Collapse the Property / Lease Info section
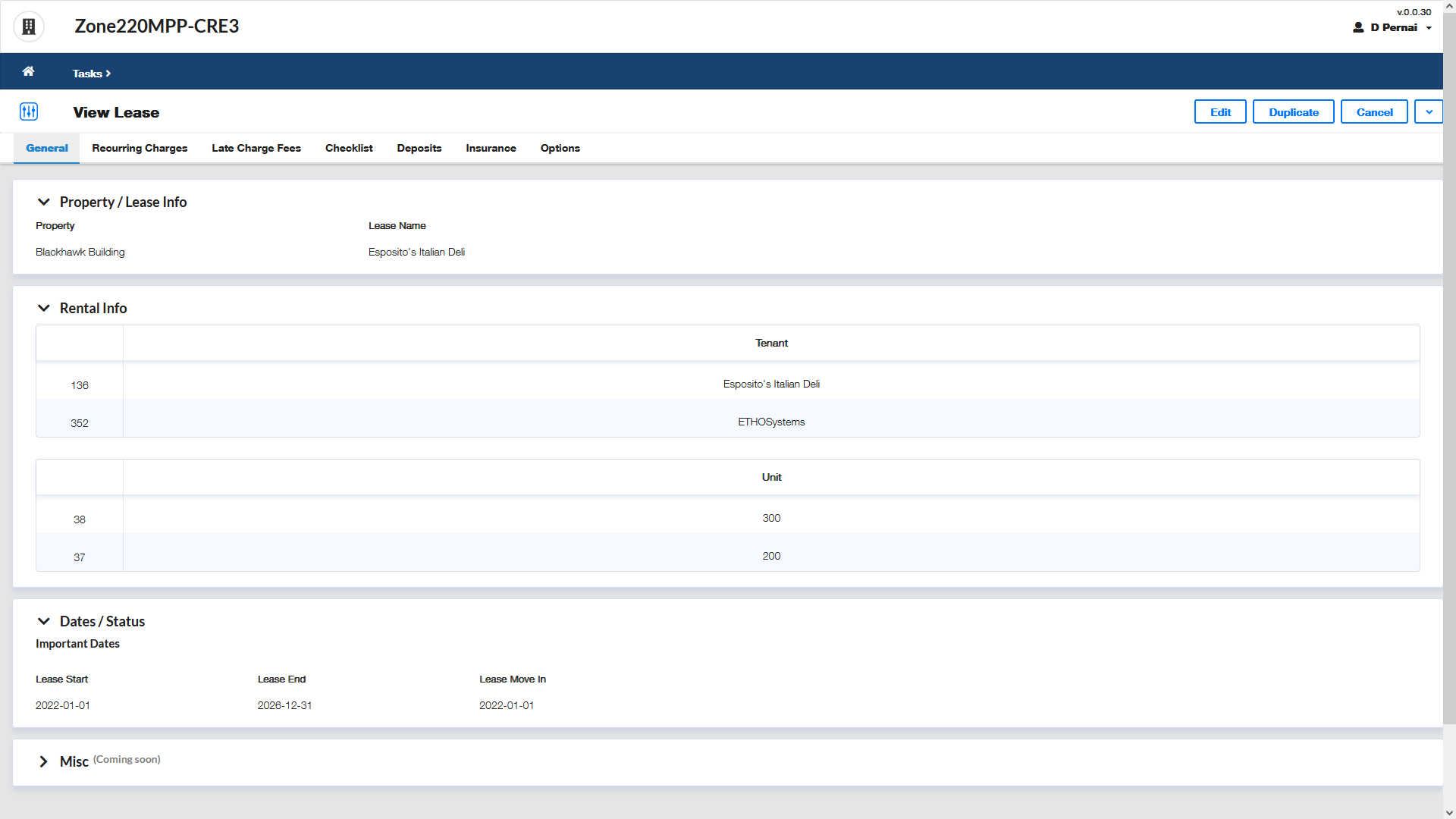The width and height of the screenshot is (1456, 819). click(44, 202)
